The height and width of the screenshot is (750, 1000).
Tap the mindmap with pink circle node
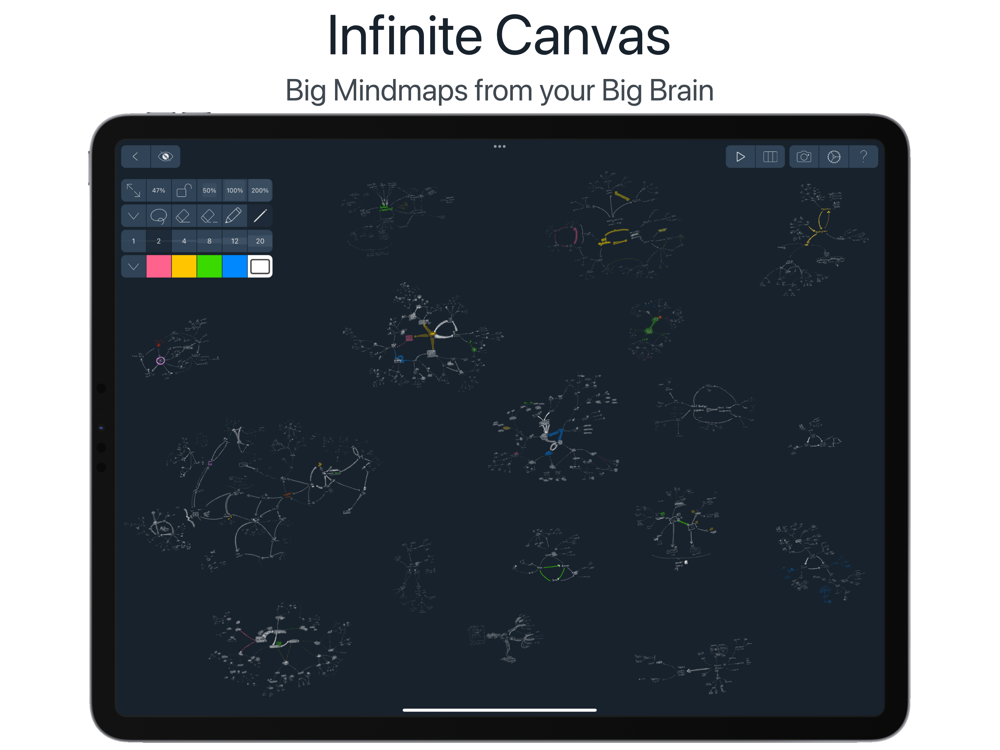click(x=173, y=348)
